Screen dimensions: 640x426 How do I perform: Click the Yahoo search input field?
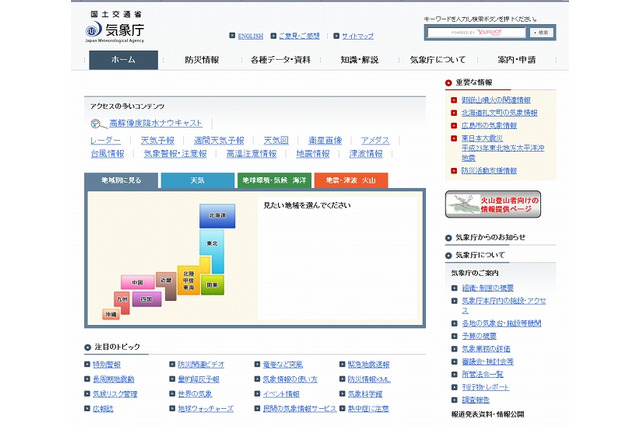tap(476, 33)
